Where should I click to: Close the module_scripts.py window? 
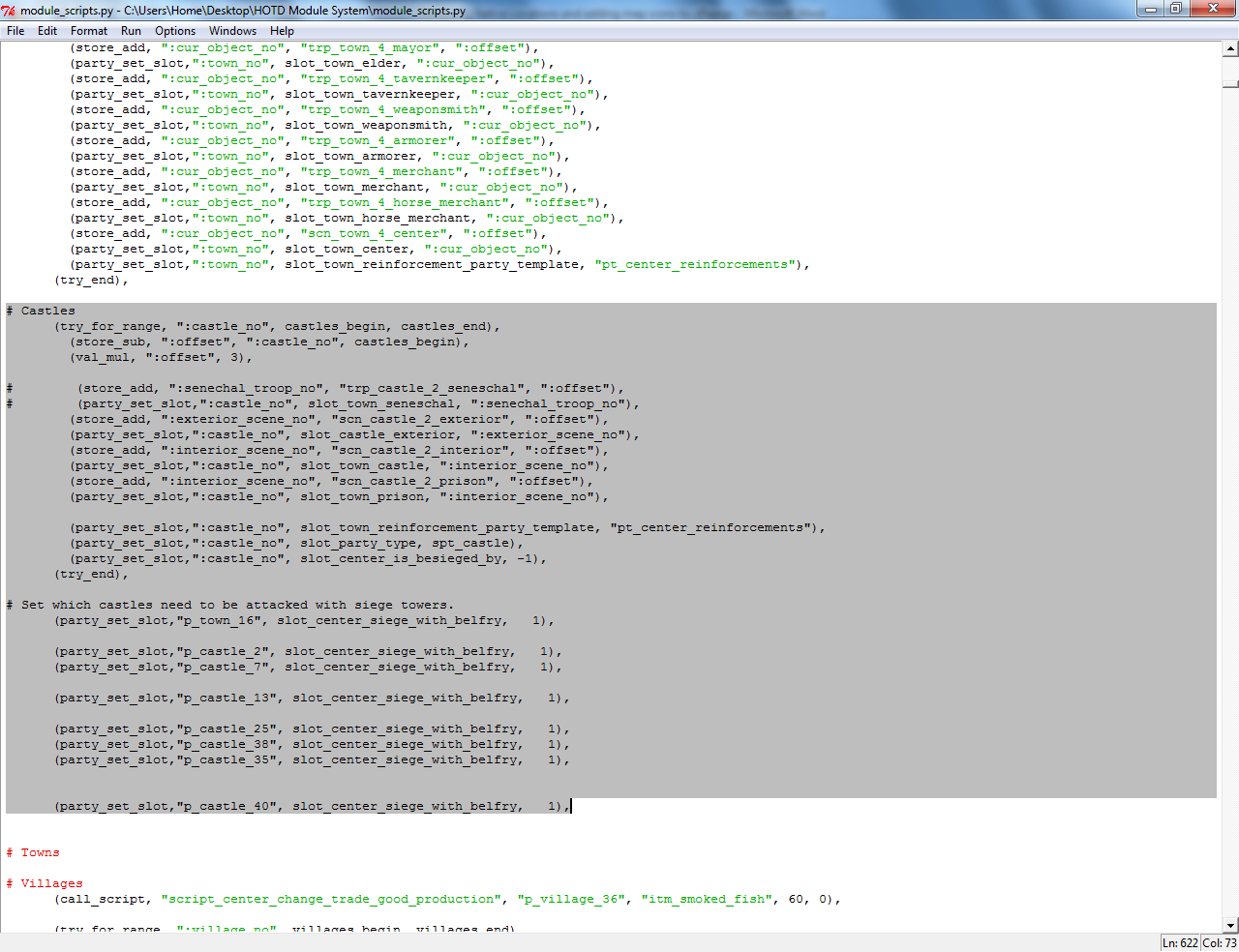click(x=1213, y=9)
